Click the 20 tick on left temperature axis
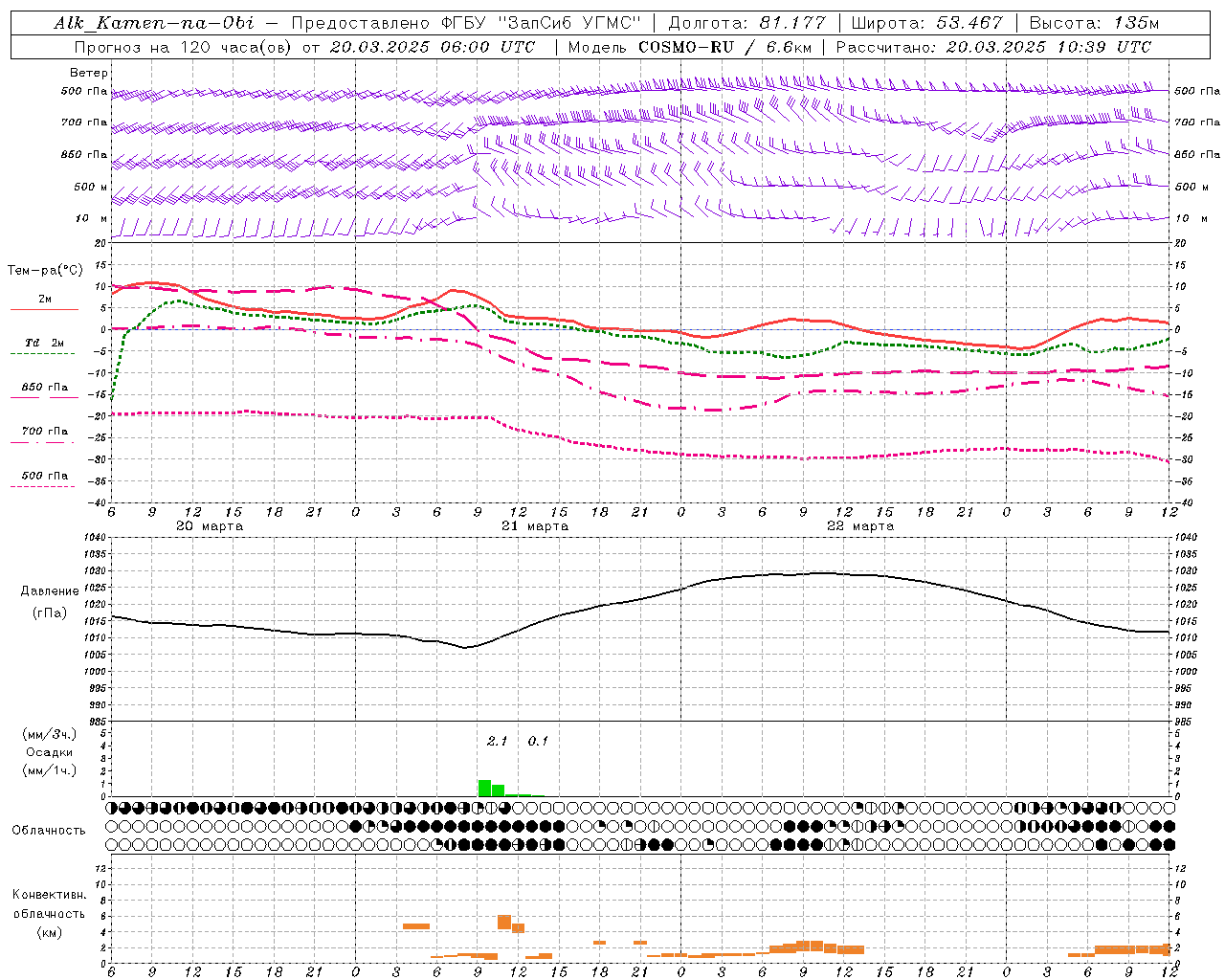 click(x=100, y=243)
